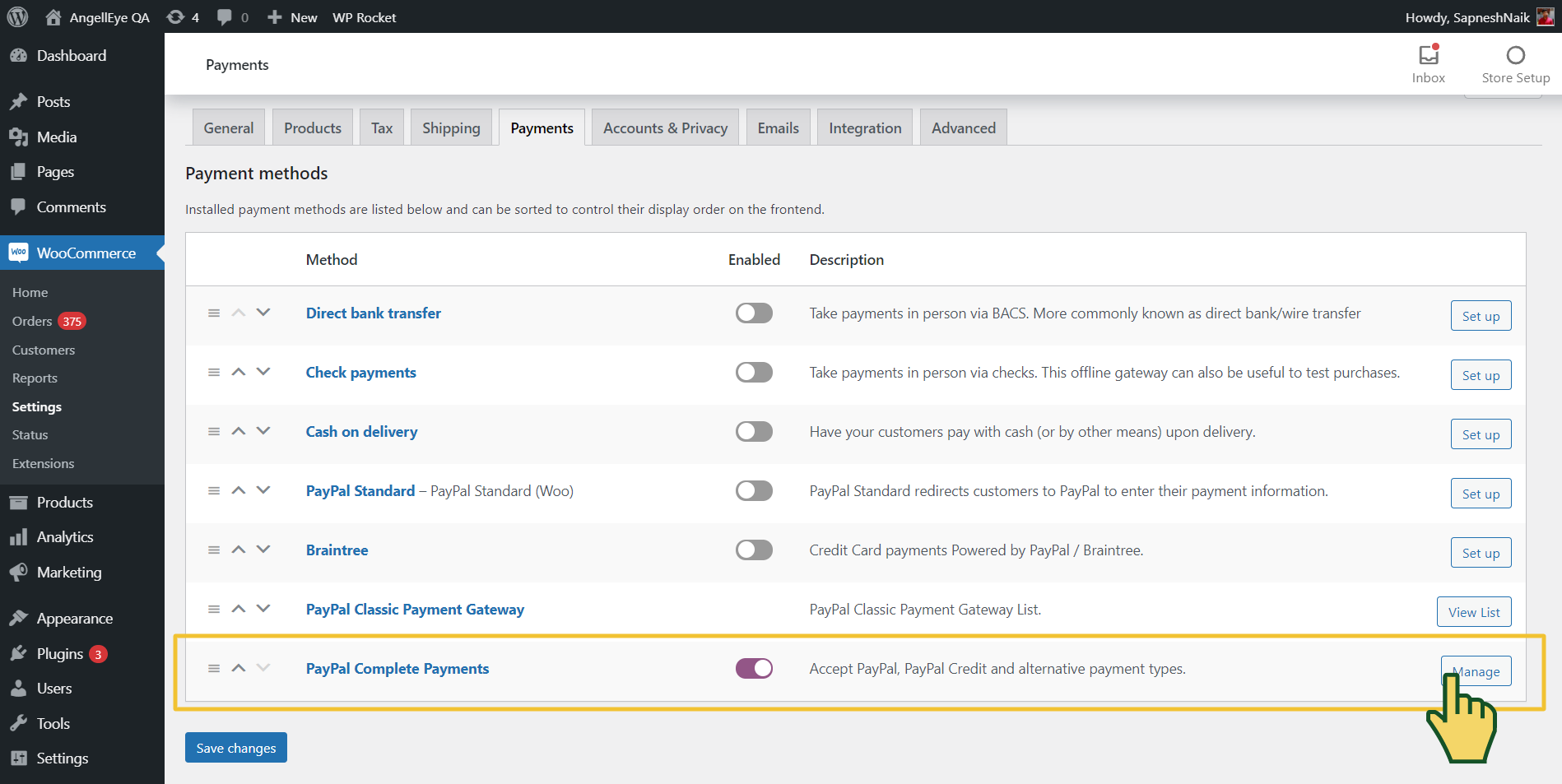The height and width of the screenshot is (784, 1562).
Task: Enable Direct bank transfer toggle
Action: 754,313
